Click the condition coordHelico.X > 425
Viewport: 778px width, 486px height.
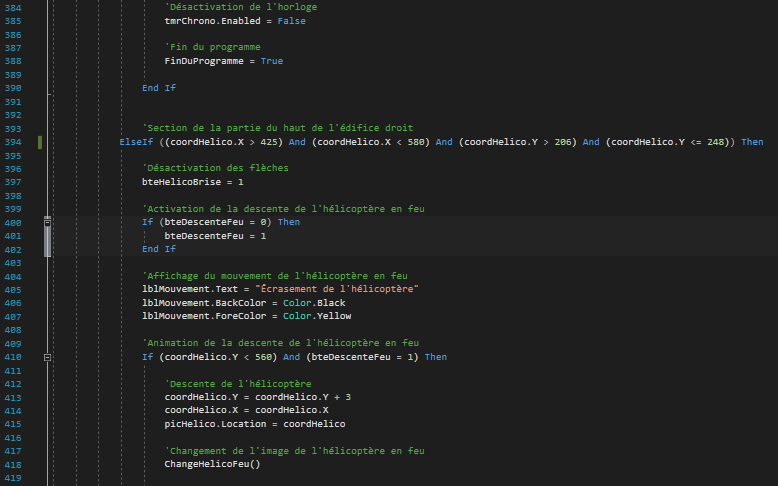pyautogui.click(x=223, y=142)
